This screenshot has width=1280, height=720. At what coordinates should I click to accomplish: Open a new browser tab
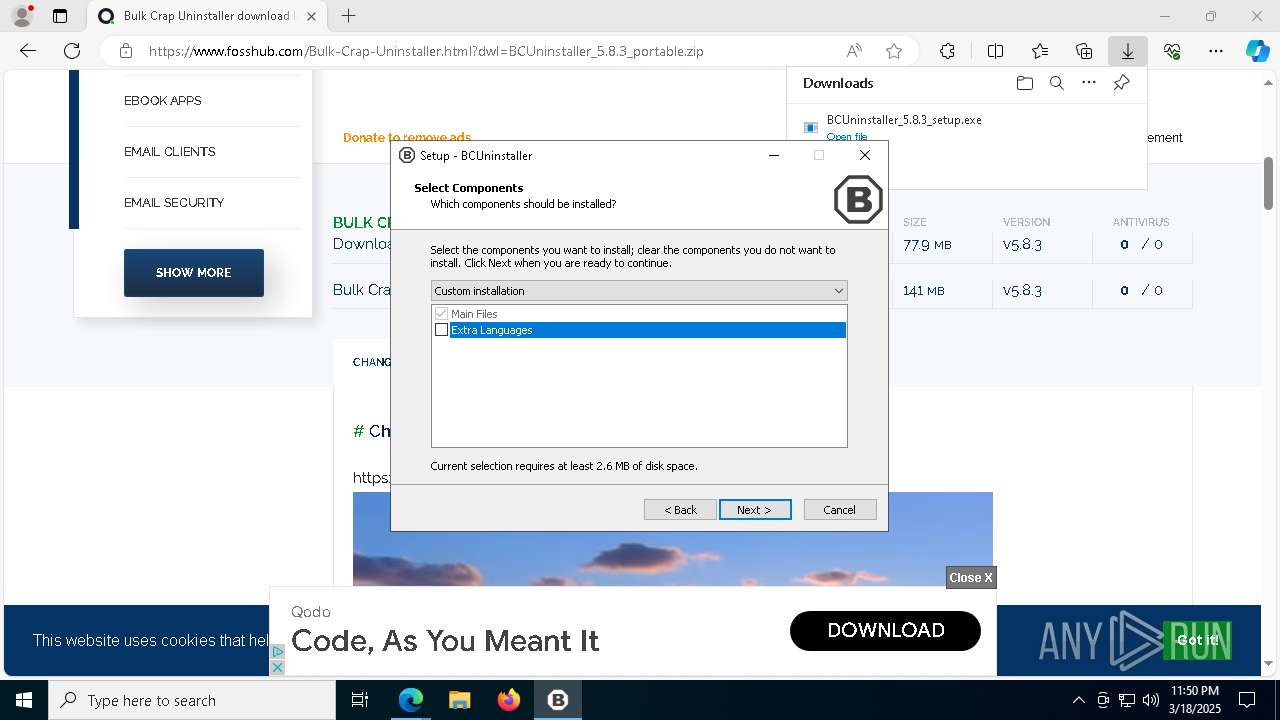click(348, 16)
